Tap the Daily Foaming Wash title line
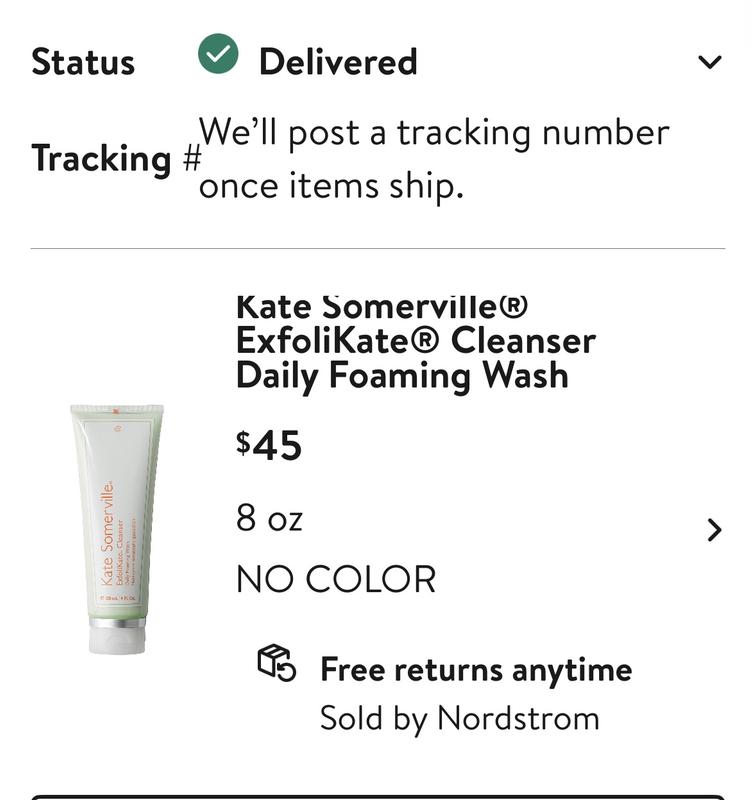 point(402,376)
